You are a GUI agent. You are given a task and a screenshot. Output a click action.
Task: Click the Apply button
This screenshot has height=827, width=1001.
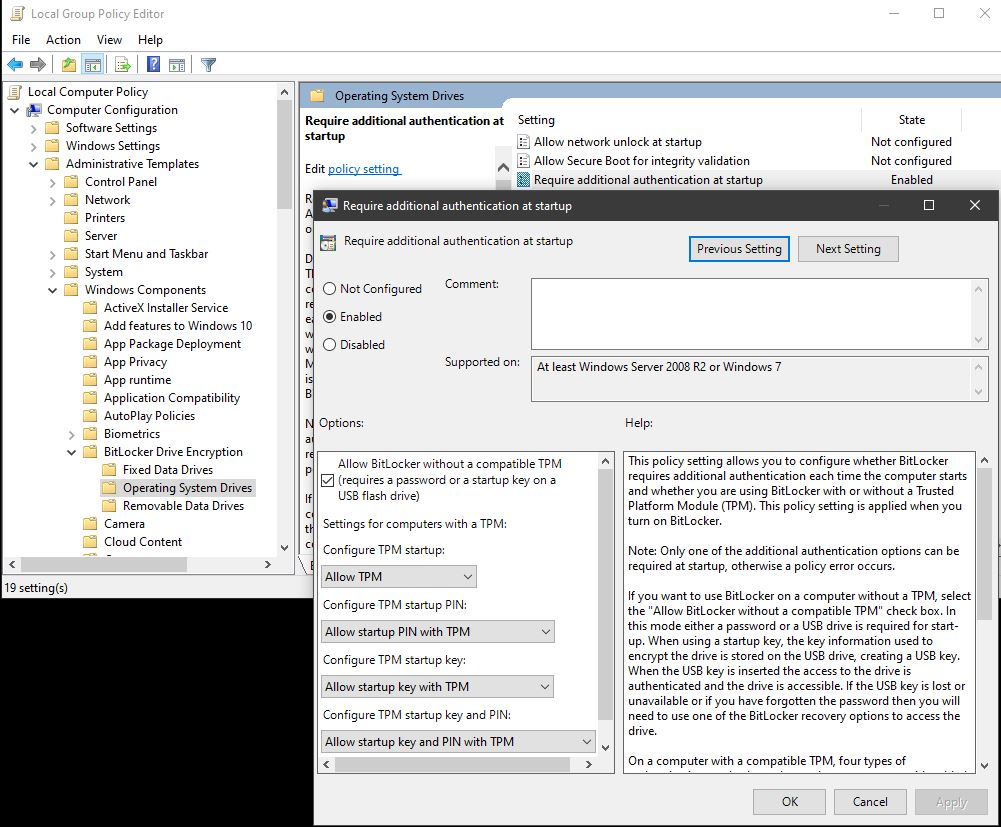[951, 801]
